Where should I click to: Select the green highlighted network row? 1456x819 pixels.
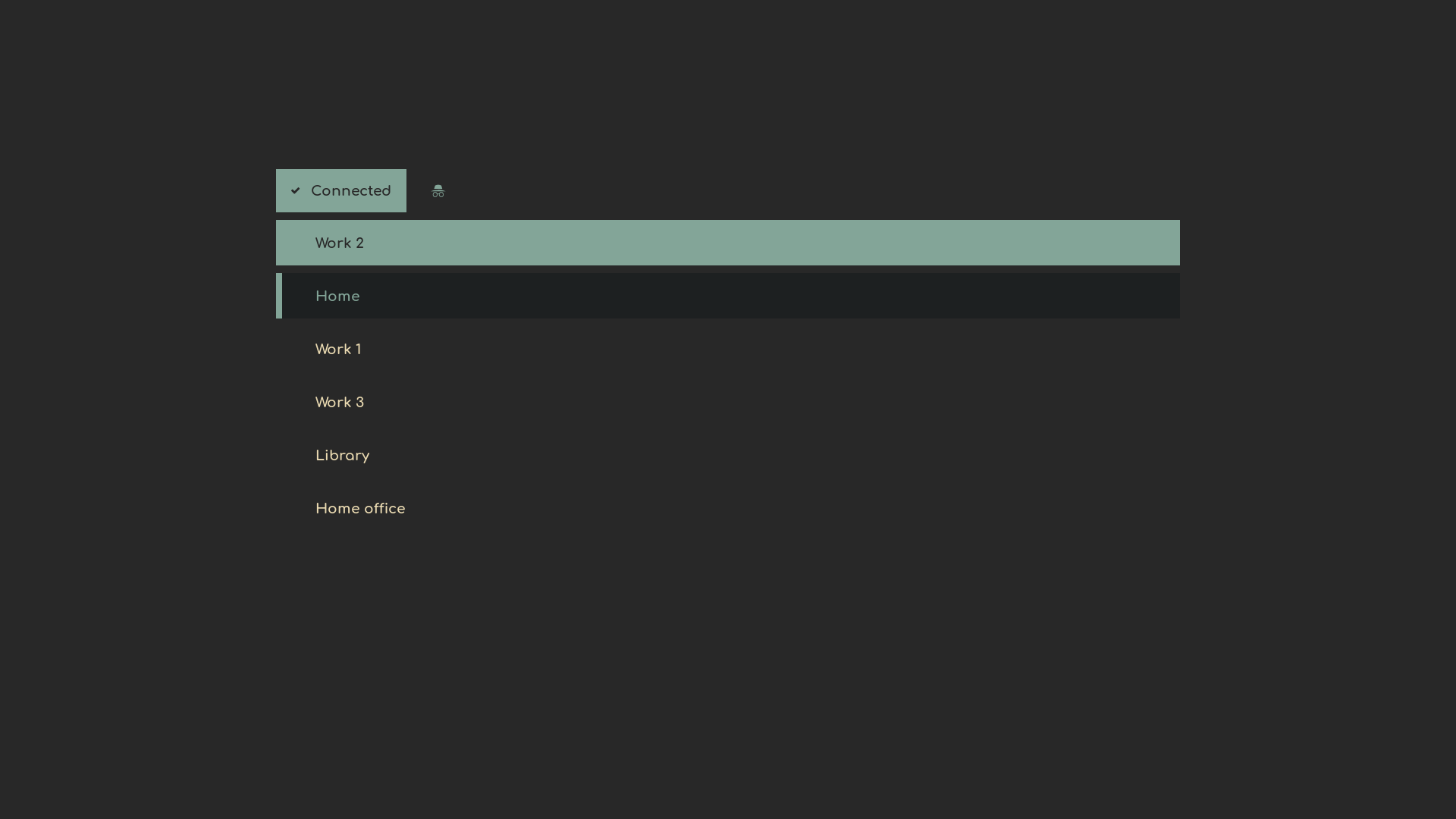coord(728,243)
